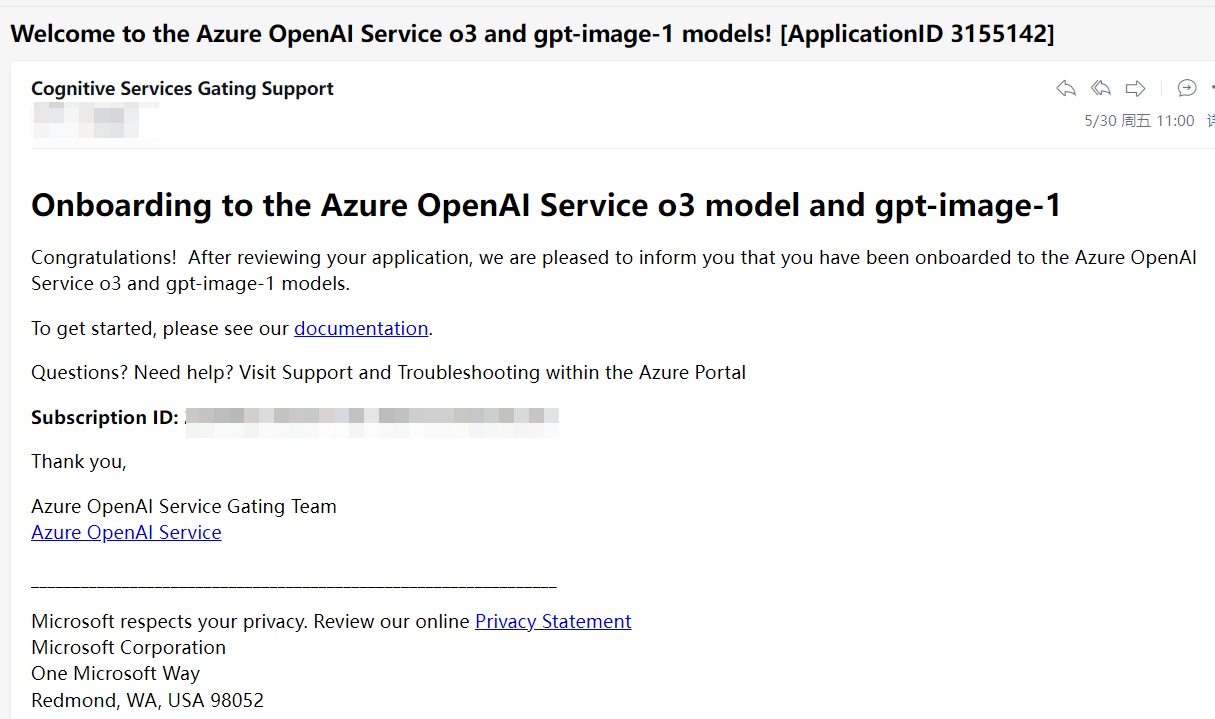Click the more actions icon at top right
The width and height of the screenshot is (1215, 719).
[x=1210, y=88]
